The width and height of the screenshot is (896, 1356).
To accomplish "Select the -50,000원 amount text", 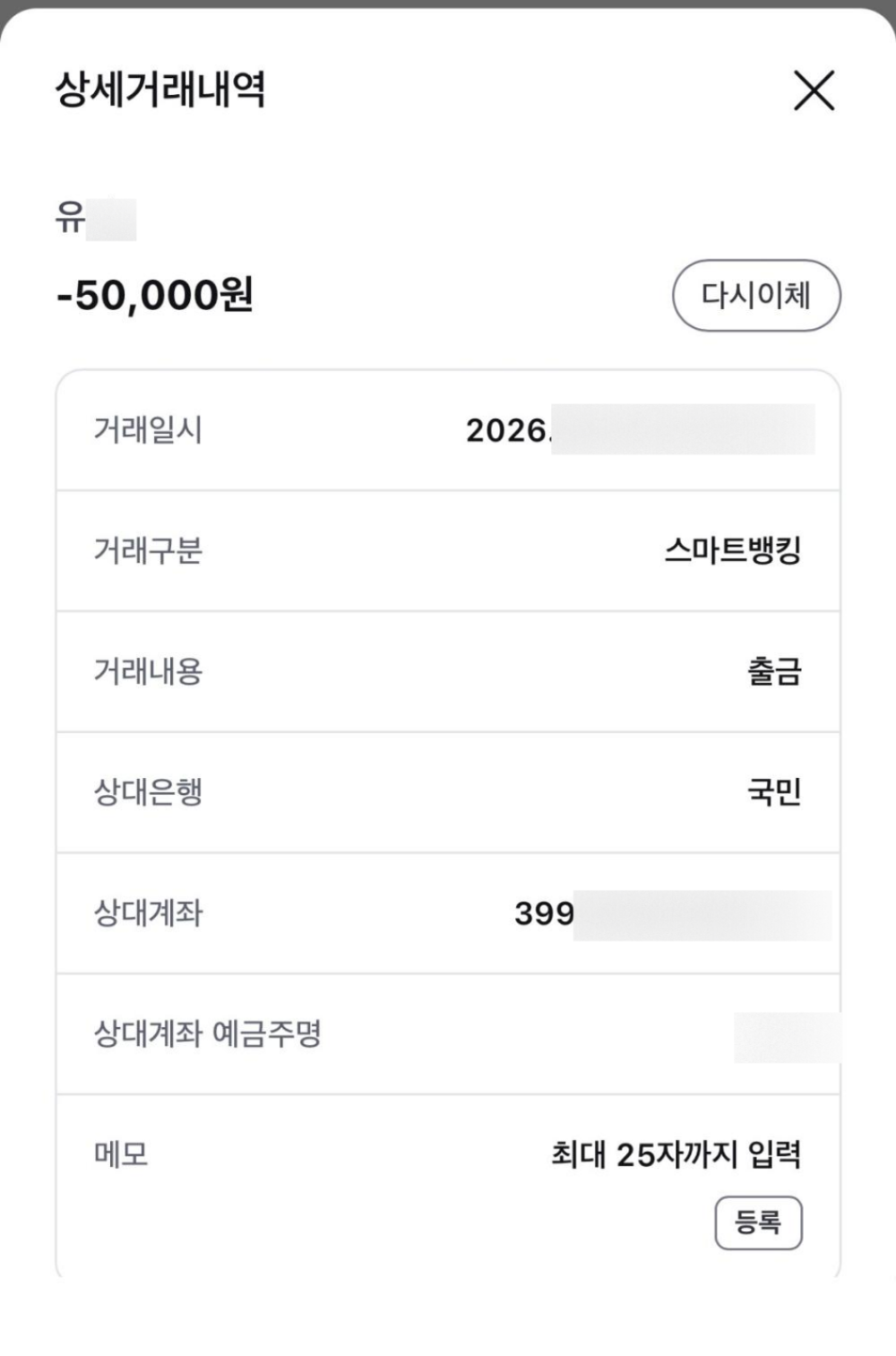I will click(x=155, y=295).
